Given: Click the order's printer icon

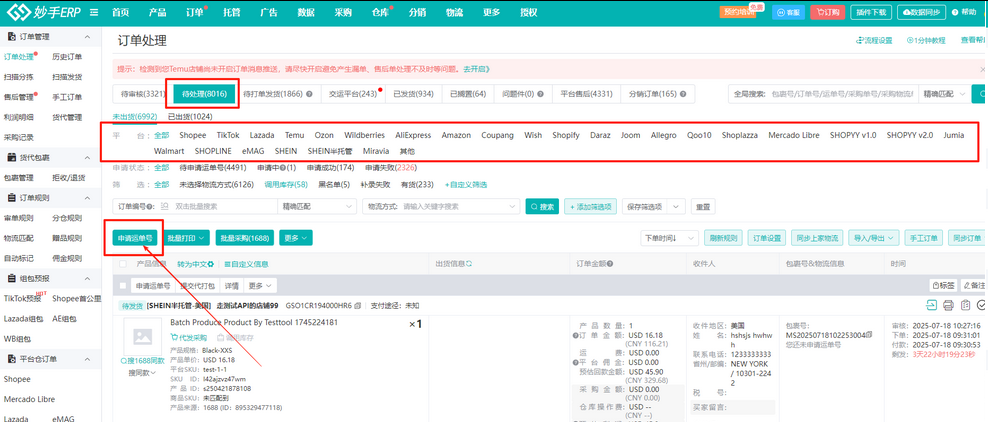Looking at the screenshot, I should pyautogui.click(x=948, y=305).
